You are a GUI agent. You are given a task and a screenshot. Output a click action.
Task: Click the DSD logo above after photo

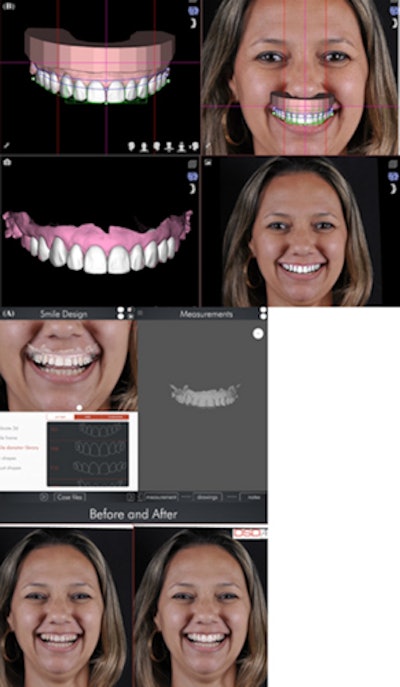pos(249,533)
